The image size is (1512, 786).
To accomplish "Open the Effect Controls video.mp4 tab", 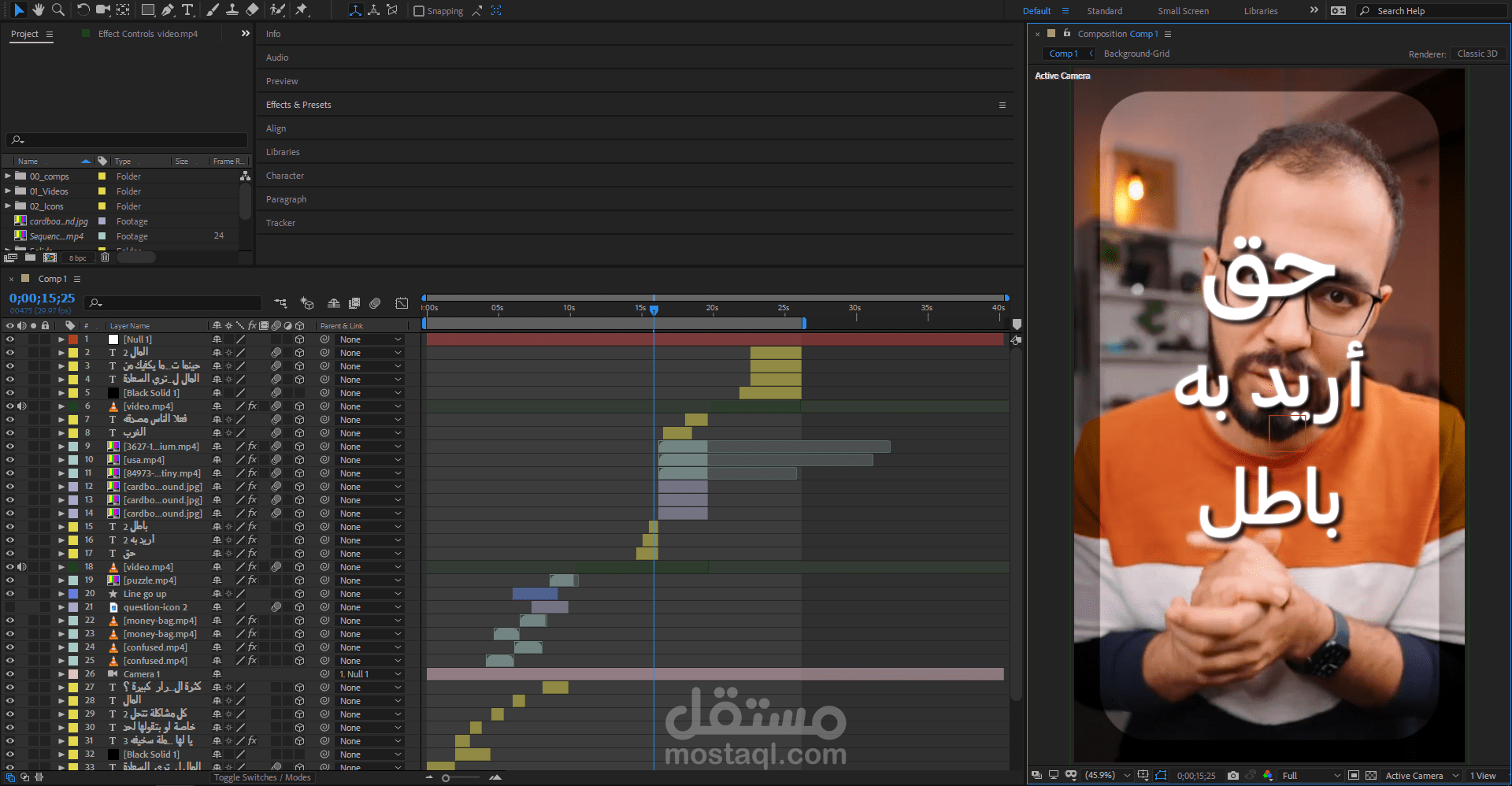I will tap(148, 34).
